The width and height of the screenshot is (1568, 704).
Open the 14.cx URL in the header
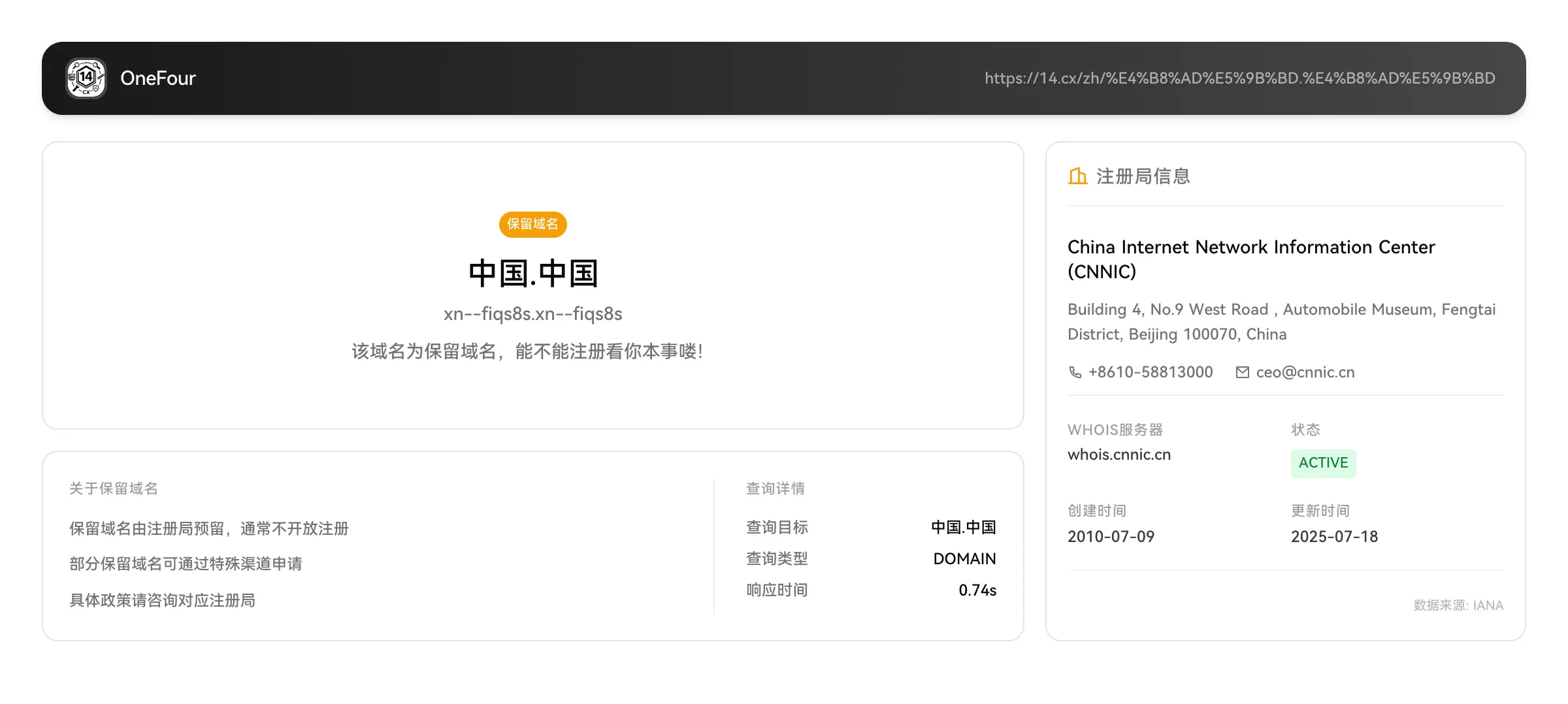pos(1240,78)
